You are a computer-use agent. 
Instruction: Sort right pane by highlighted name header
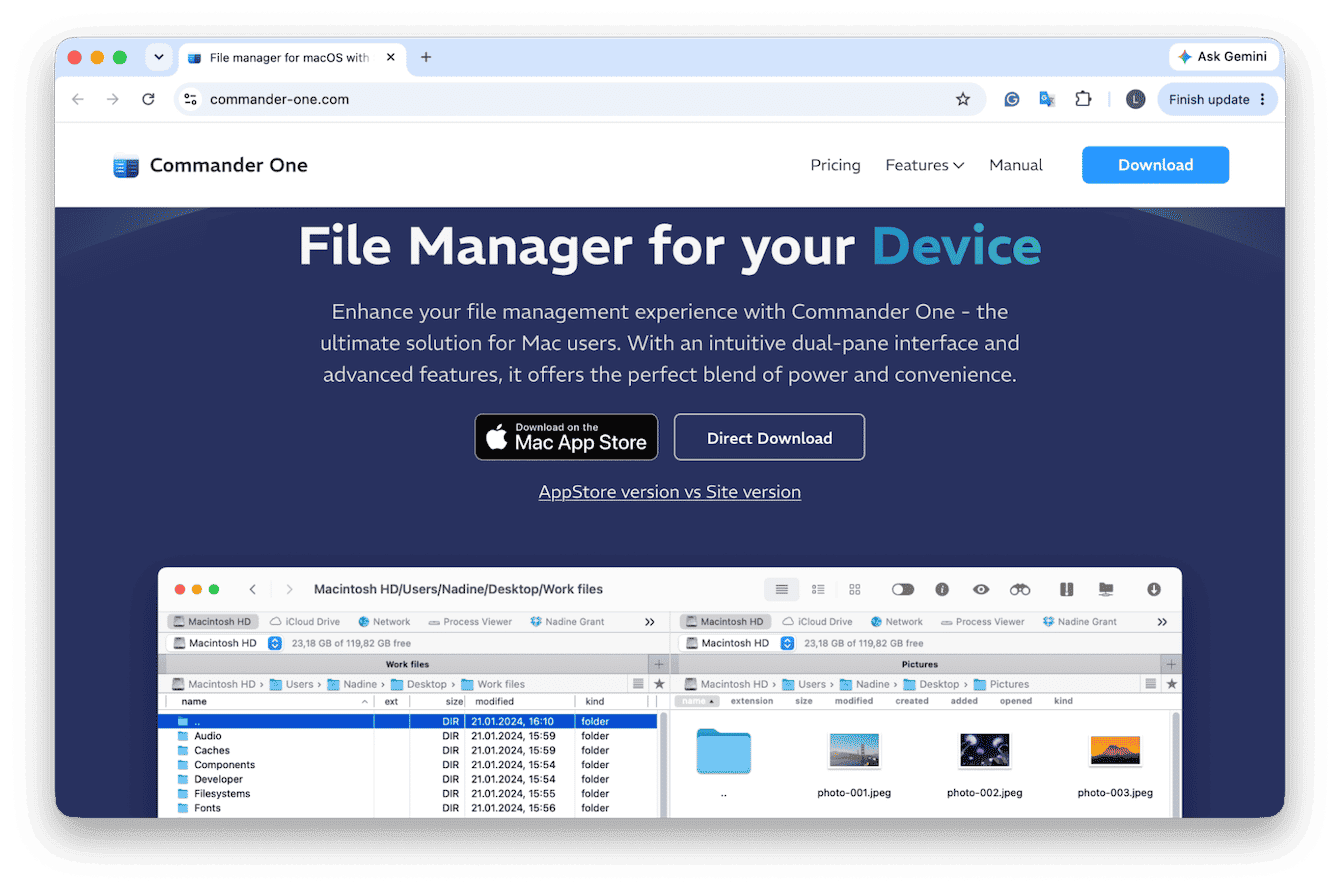(x=697, y=701)
